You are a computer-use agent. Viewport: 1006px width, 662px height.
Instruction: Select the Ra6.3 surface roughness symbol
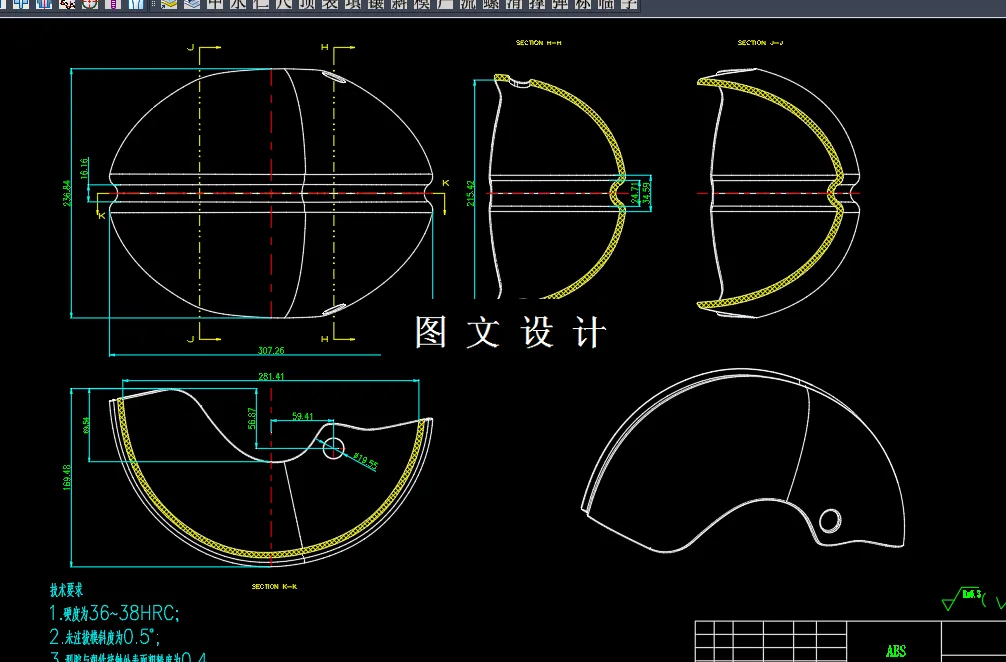[x=962, y=598]
